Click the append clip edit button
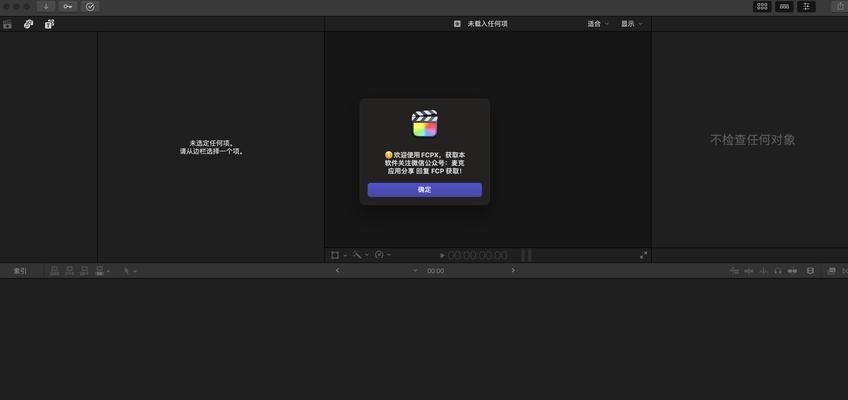 pyautogui.click(x=84, y=271)
